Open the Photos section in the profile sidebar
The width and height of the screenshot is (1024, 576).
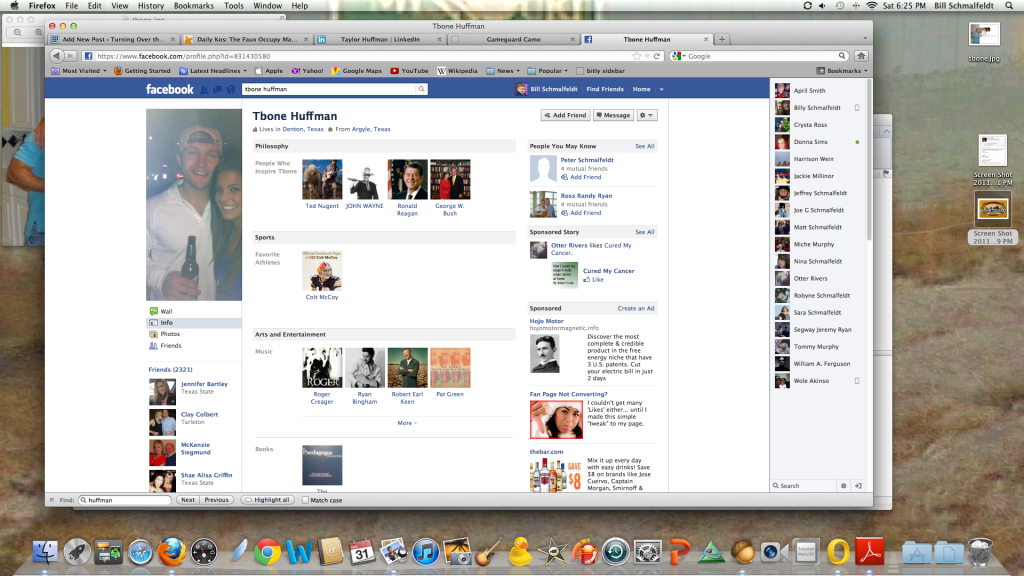tap(169, 334)
